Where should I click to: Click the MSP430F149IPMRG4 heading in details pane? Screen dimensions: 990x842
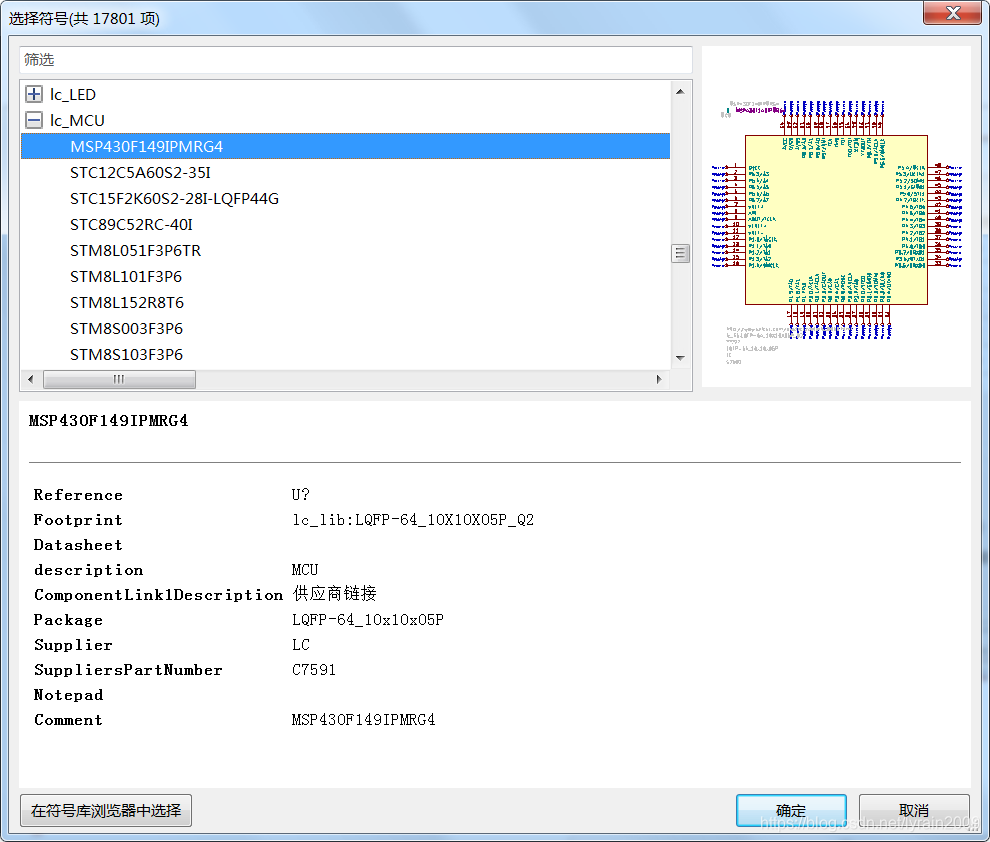tap(109, 421)
